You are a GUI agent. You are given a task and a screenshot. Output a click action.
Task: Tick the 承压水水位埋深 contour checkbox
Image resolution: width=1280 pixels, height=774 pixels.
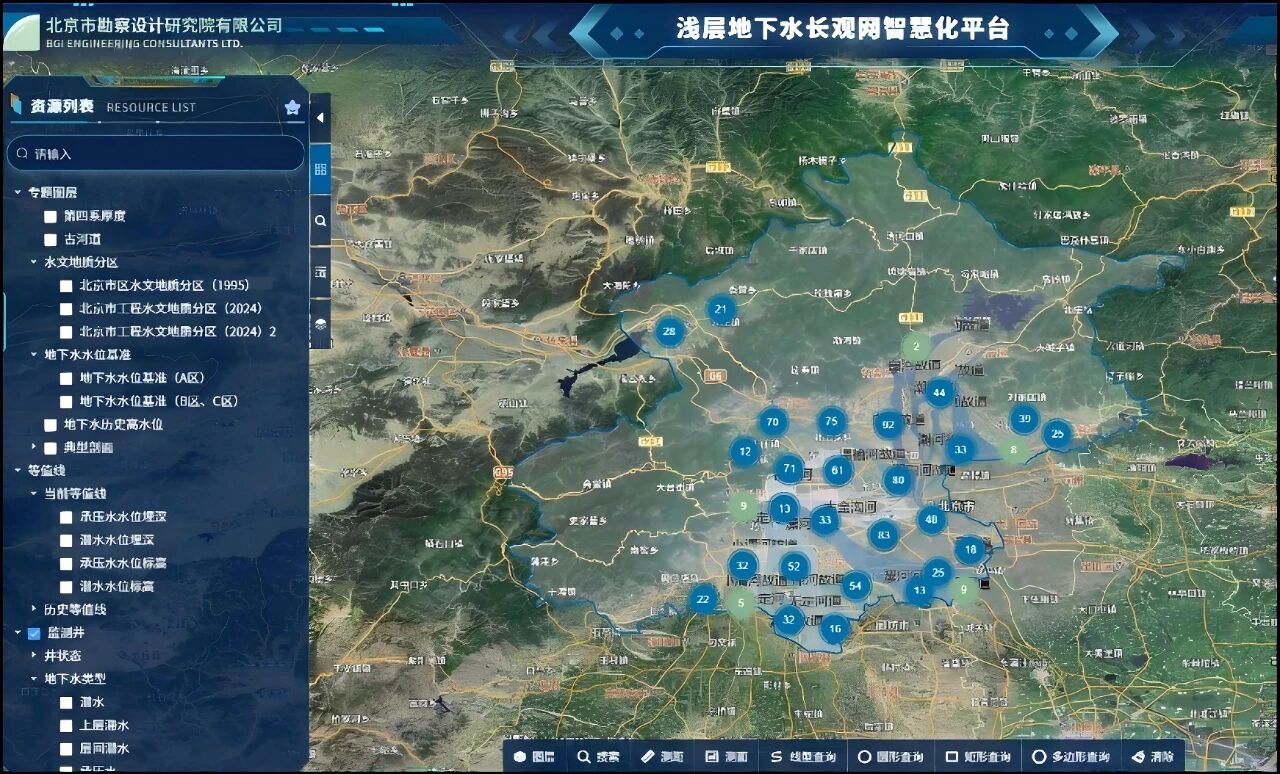point(66,517)
